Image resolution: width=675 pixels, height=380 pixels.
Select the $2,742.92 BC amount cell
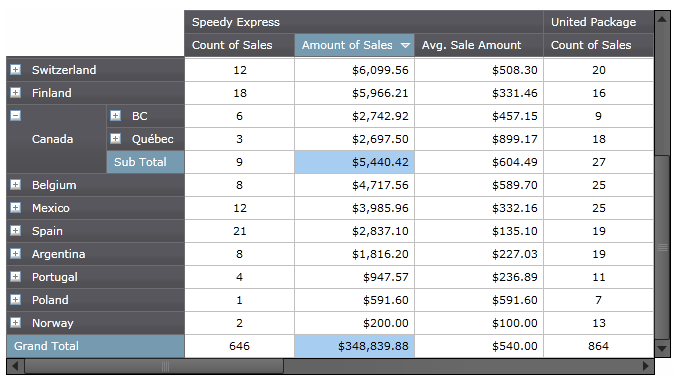click(354, 116)
